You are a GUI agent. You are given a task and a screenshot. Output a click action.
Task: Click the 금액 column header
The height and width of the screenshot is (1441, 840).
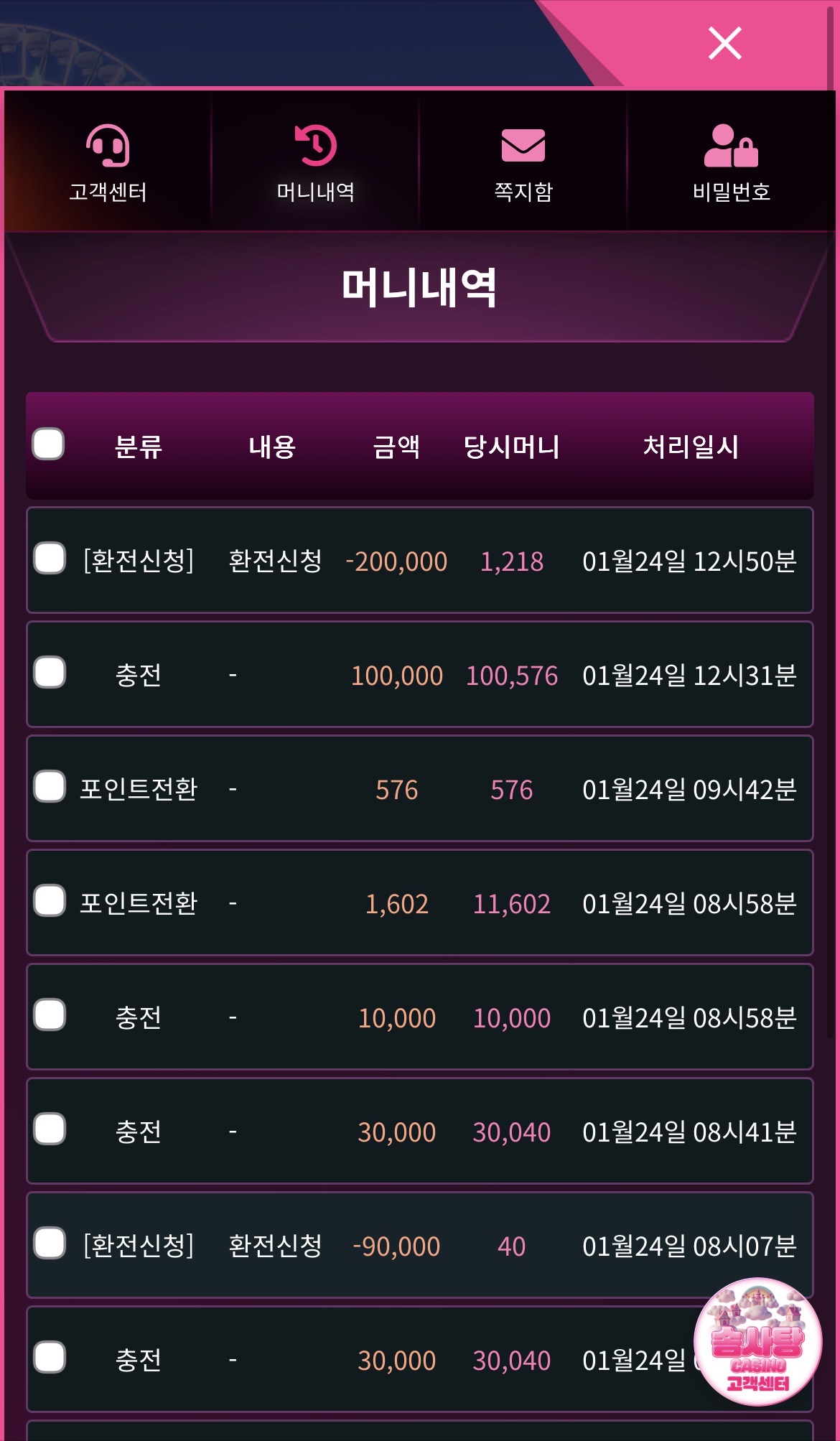tap(396, 447)
